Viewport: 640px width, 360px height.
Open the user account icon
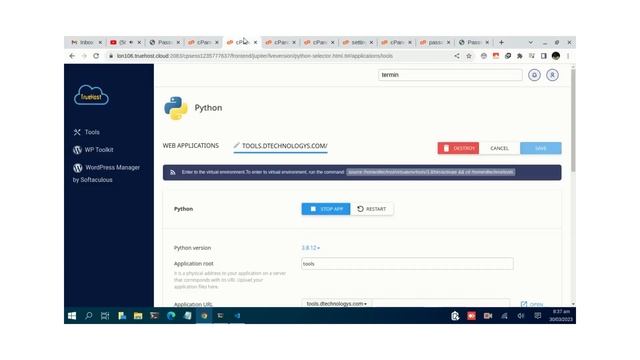552,75
